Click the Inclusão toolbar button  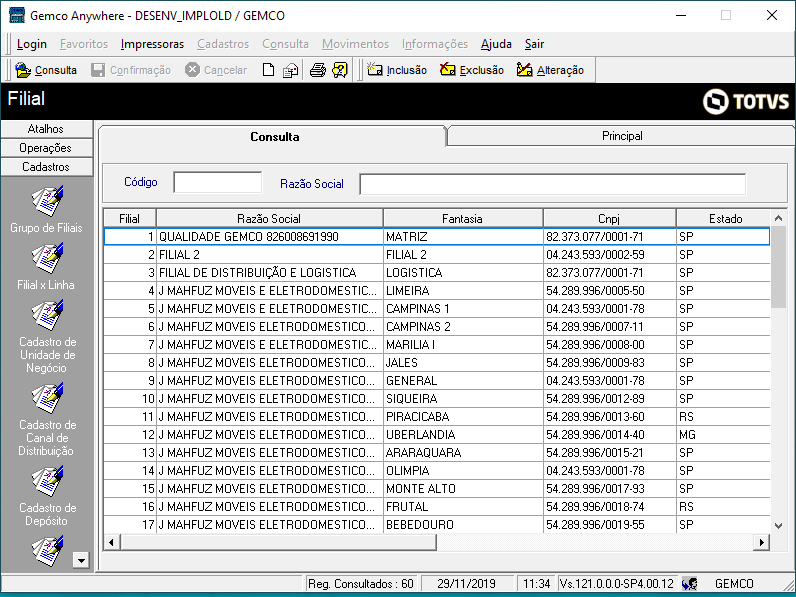(396, 70)
